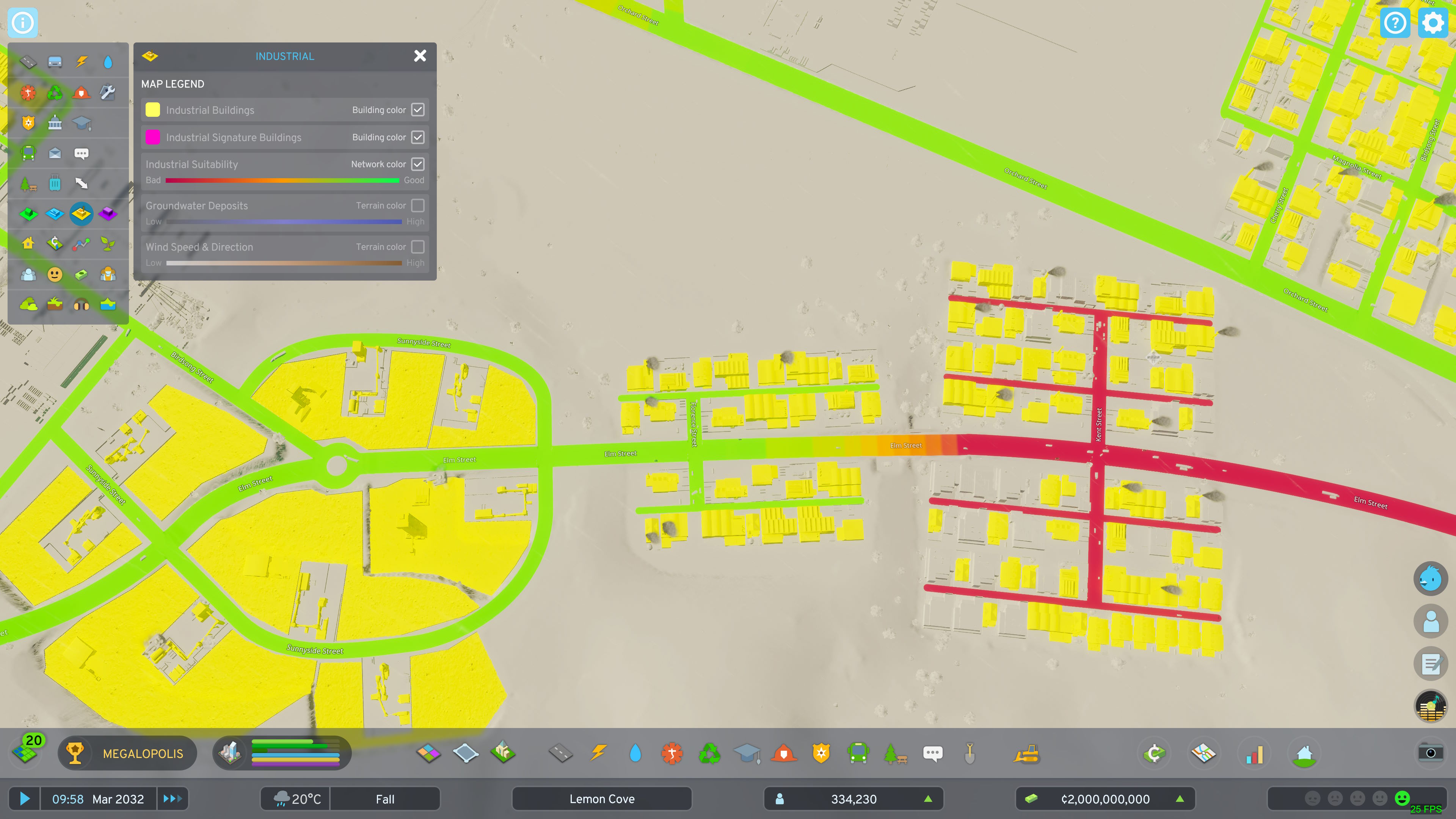Open the Electricity info view
This screenshot has height=819, width=1456.
pos(82,61)
